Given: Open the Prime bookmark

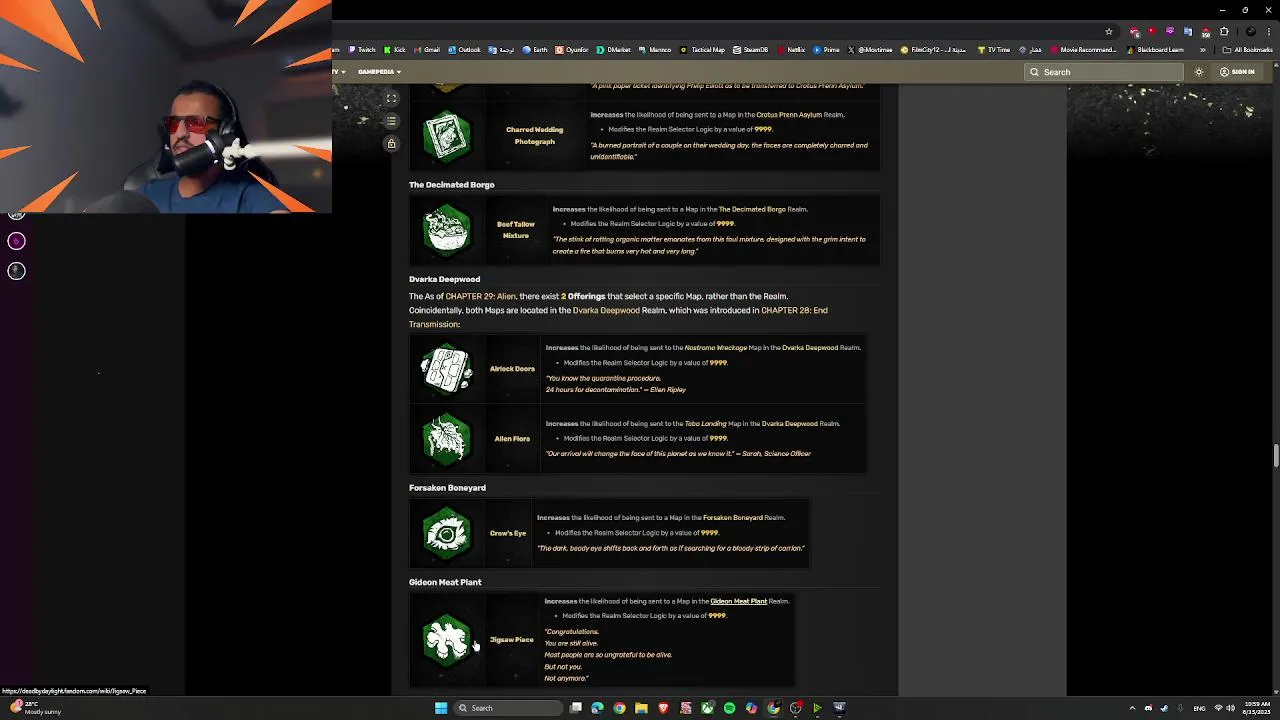Looking at the screenshot, I should click(827, 50).
